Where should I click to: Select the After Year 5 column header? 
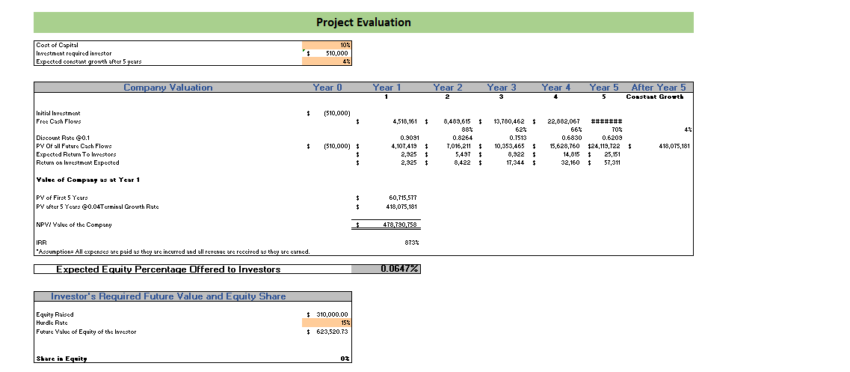[659, 87]
